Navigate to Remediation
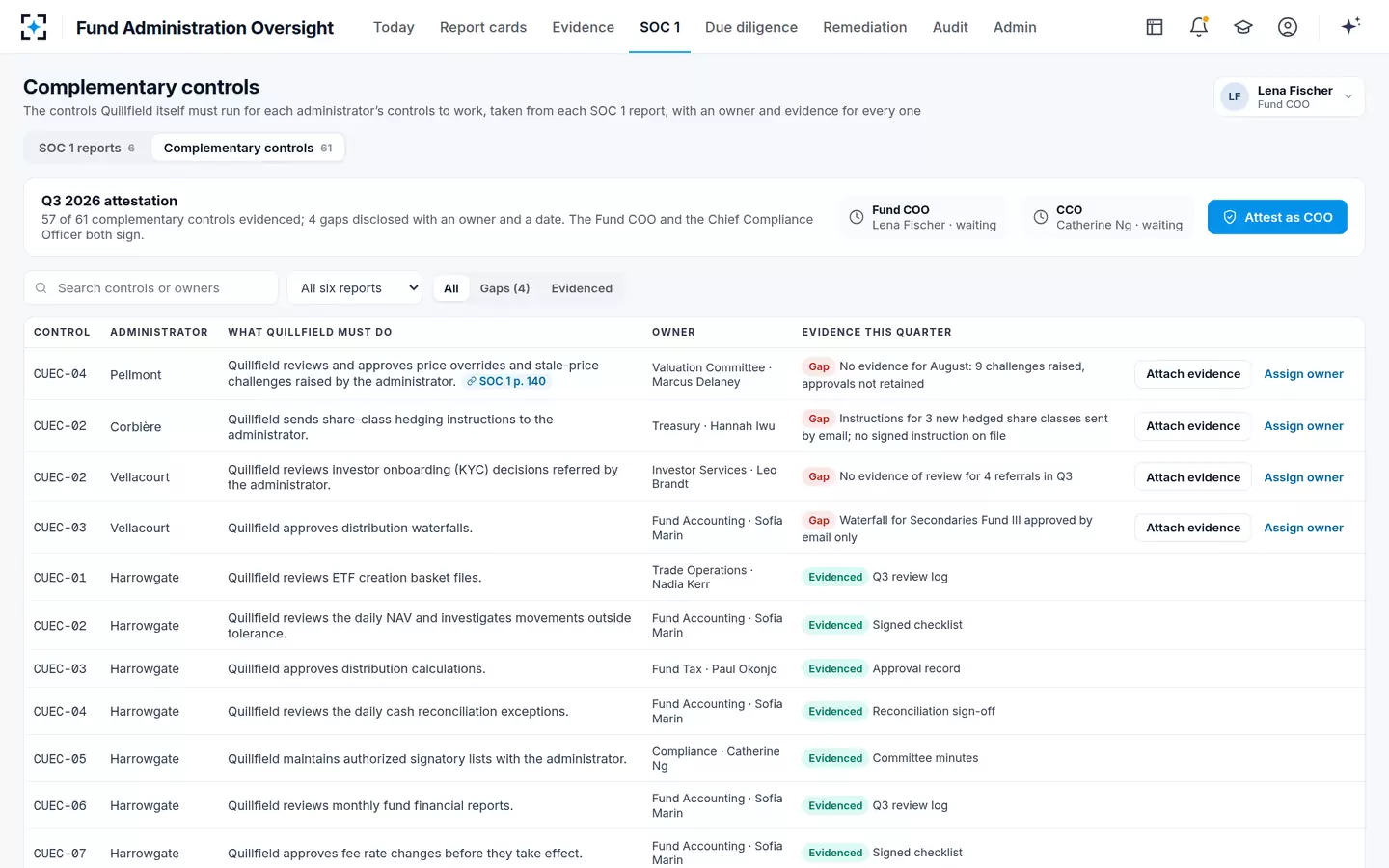The height and width of the screenshot is (868, 1389). pyautogui.click(x=864, y=27)
